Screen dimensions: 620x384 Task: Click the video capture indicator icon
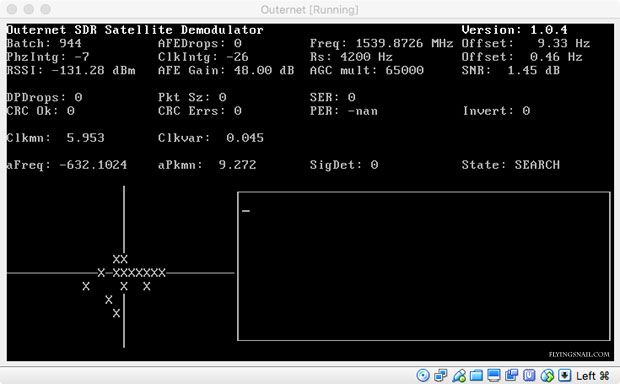[512, 375]
